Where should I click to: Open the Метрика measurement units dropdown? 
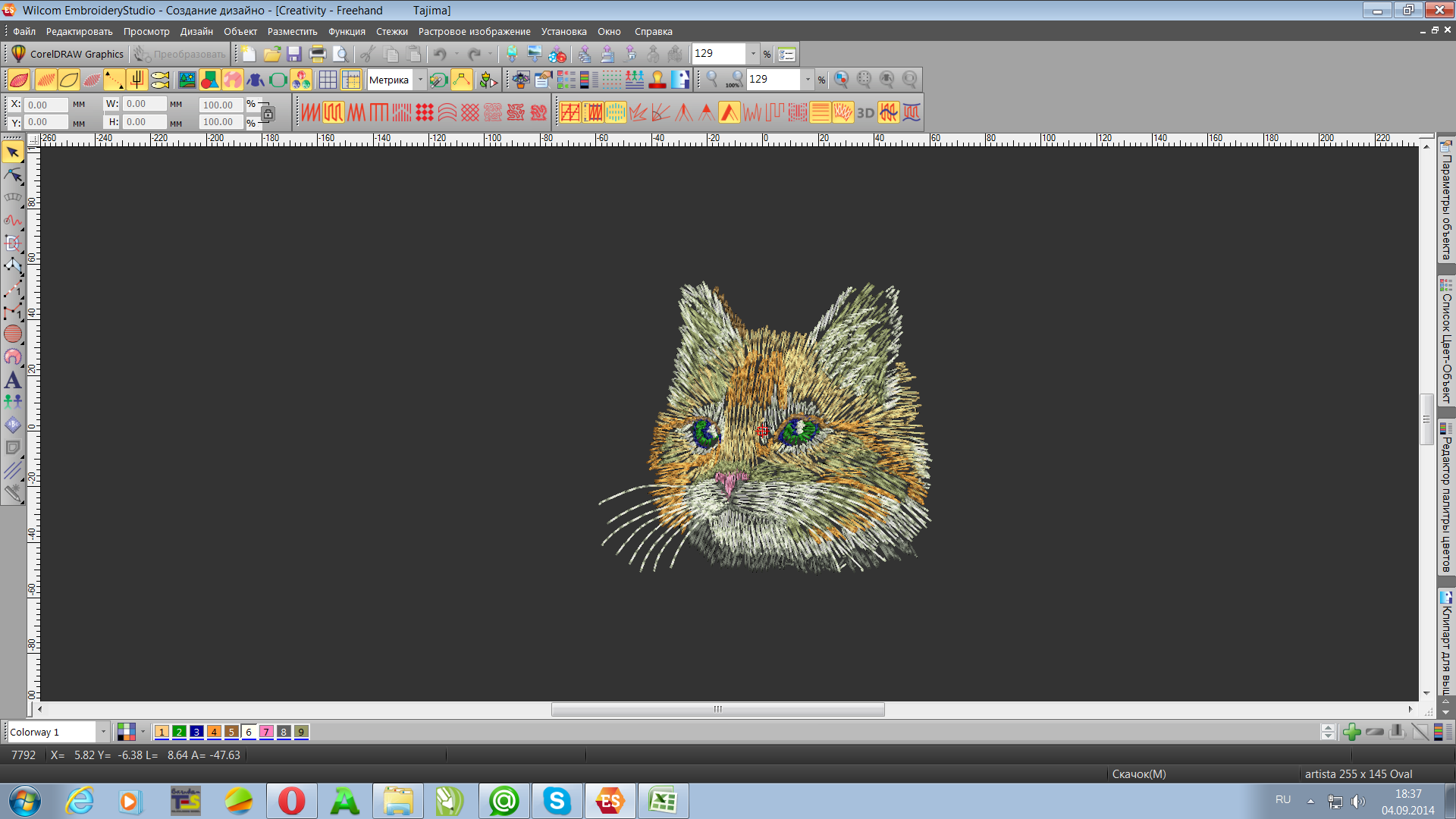pyautogui.click(x=420, y=80)
